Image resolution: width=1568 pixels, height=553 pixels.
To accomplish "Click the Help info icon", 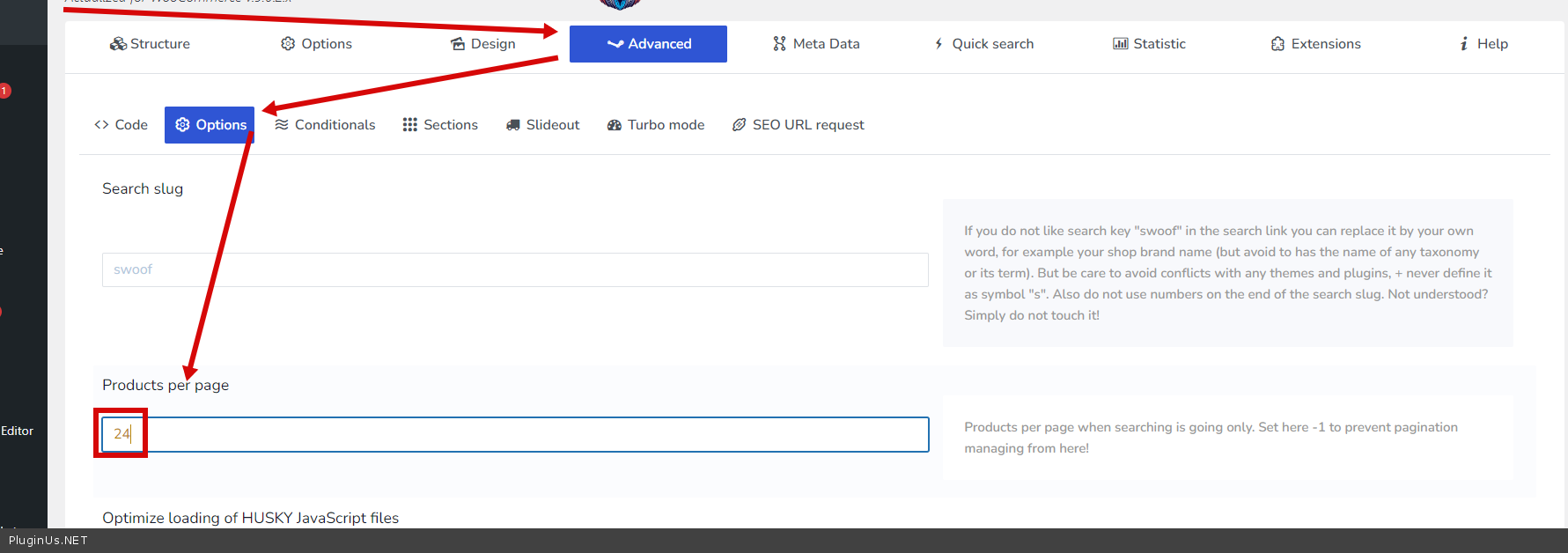I will pos(1463,44).
